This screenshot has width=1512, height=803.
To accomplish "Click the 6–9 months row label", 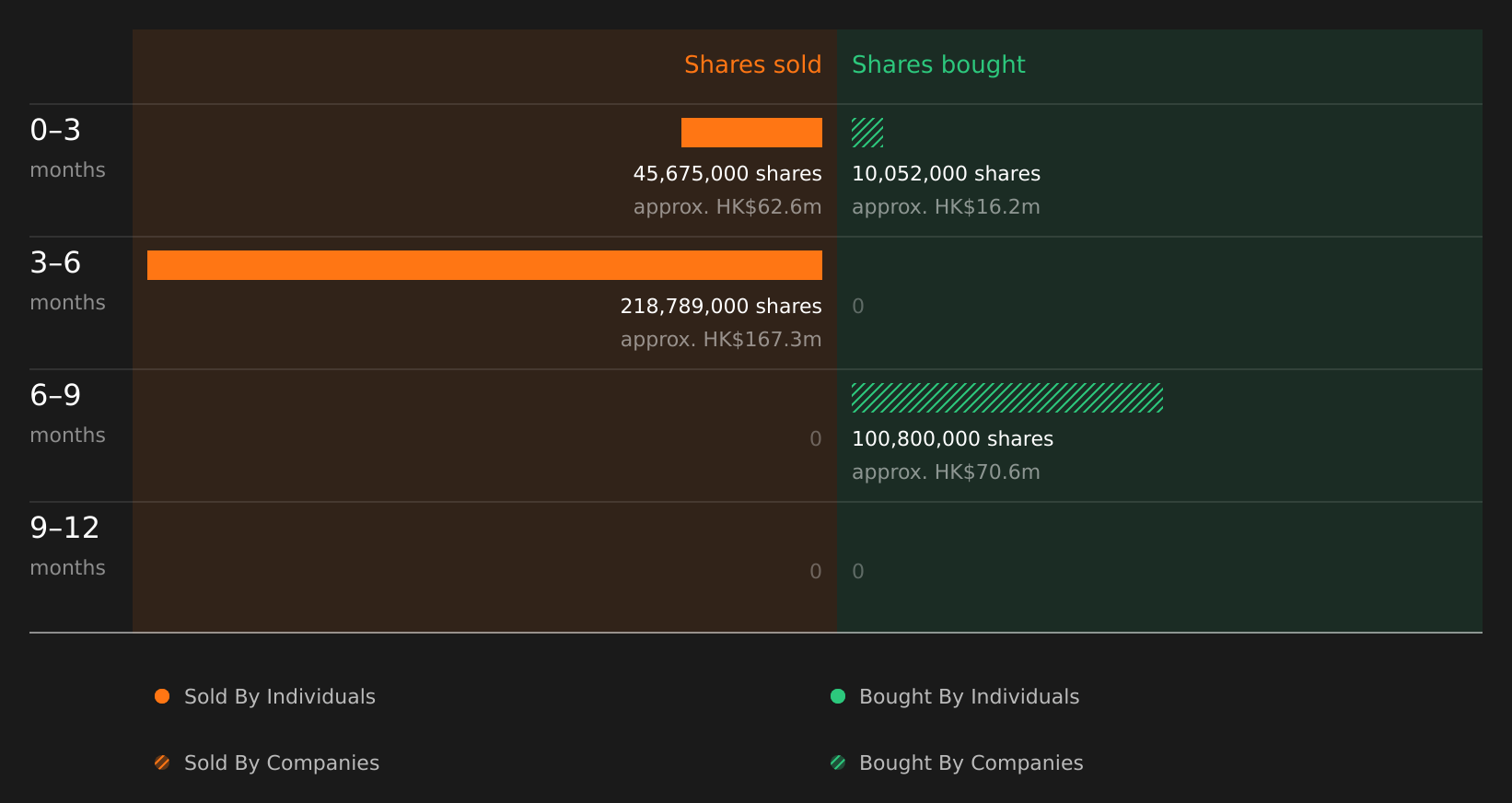I will pos(67,413).
